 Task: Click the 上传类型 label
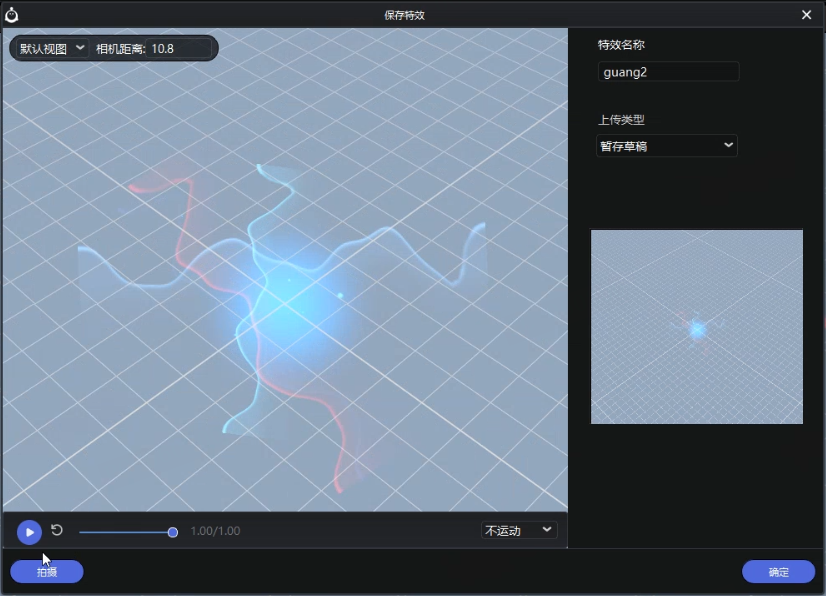pos(622,120)
